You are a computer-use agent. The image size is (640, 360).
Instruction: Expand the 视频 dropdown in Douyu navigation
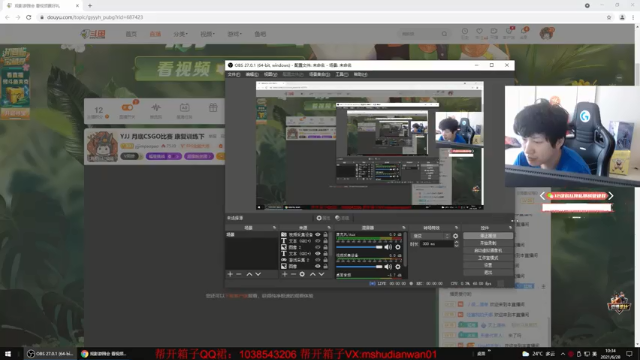coord(207,34)
